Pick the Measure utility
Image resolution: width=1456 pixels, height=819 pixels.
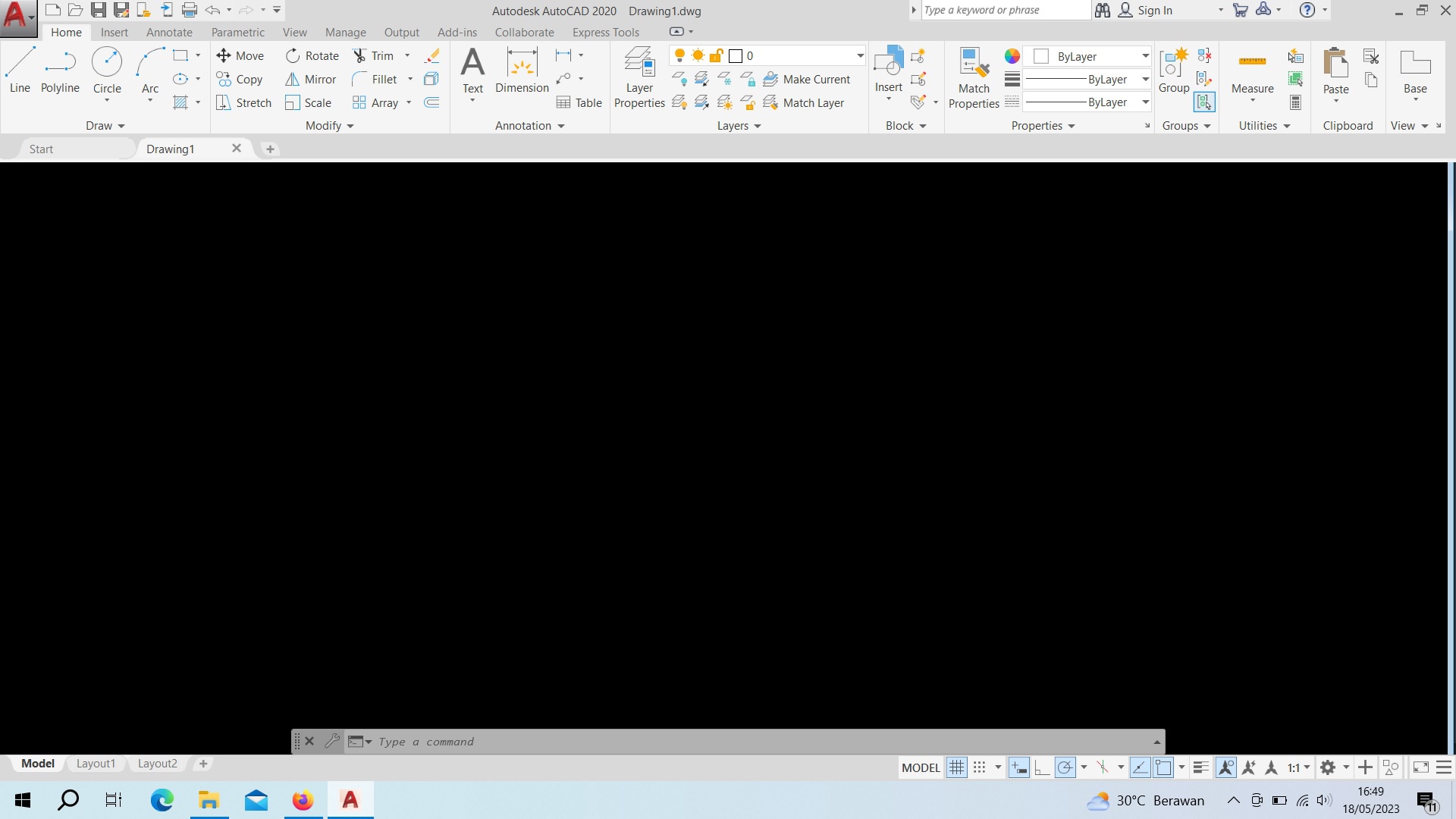click(x=1252, y=76)
